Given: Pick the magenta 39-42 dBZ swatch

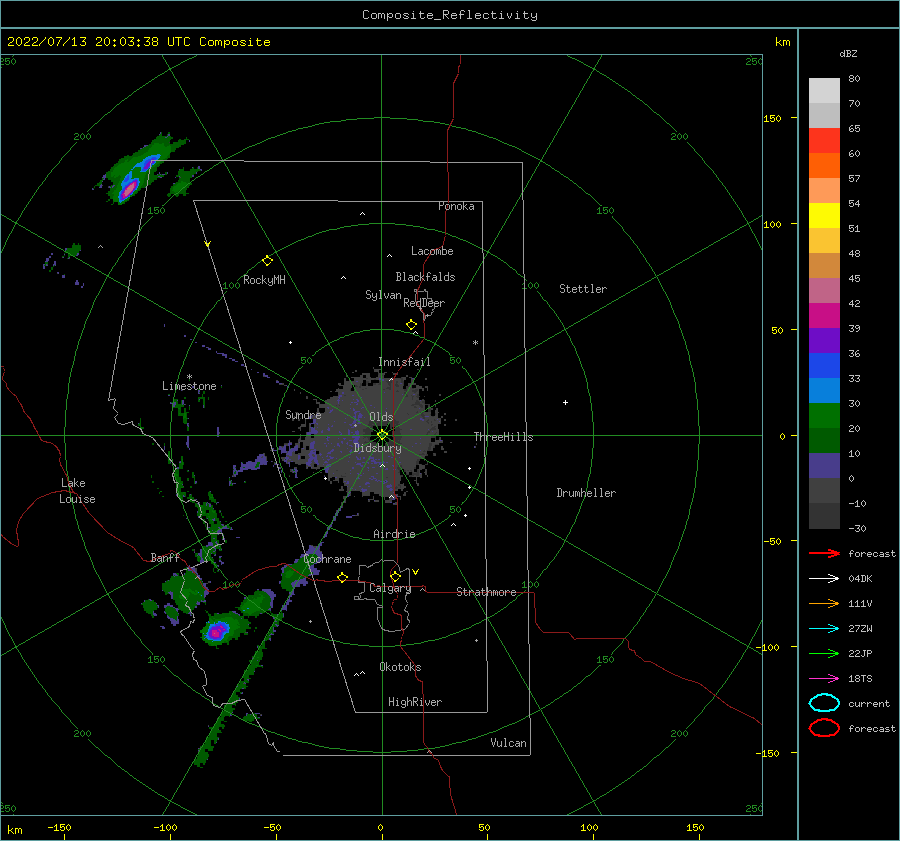Looking at the screenshot, I should tap(824, 316).
